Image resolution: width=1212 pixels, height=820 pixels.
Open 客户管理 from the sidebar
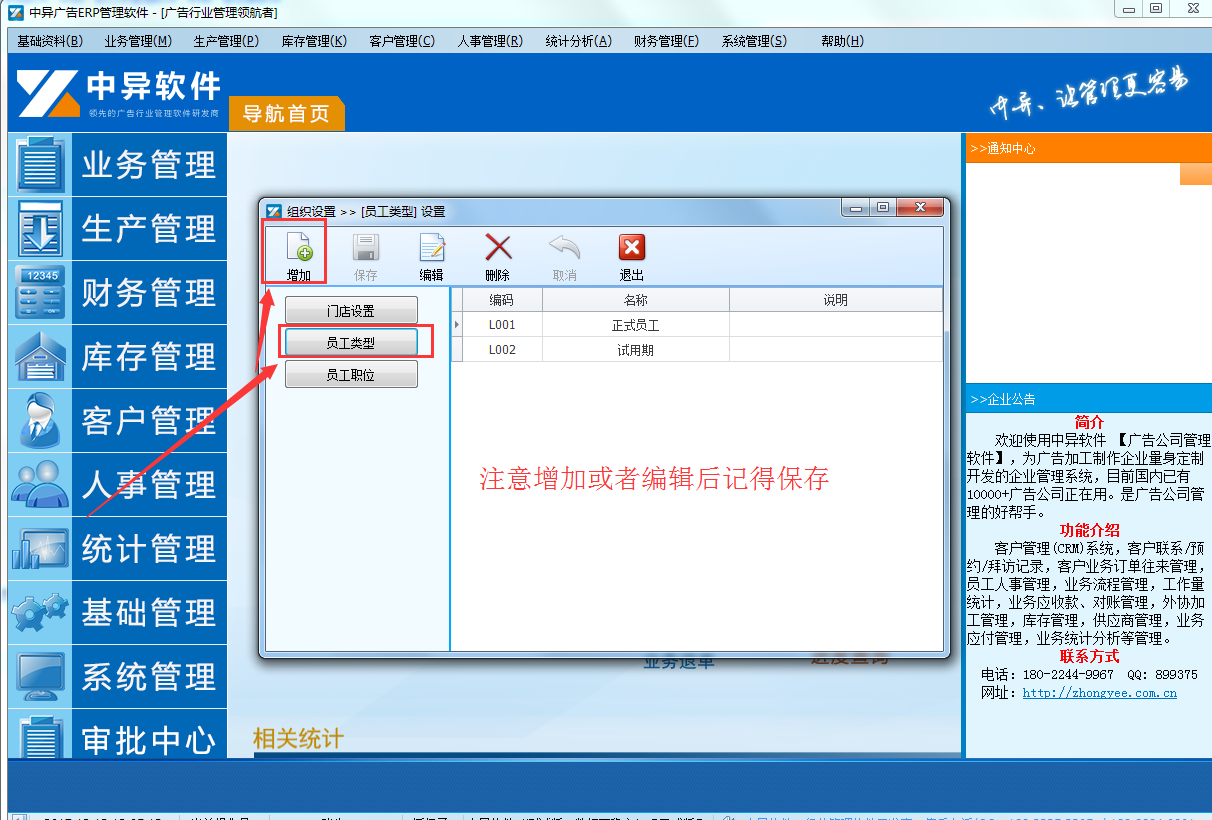[118, 421]
